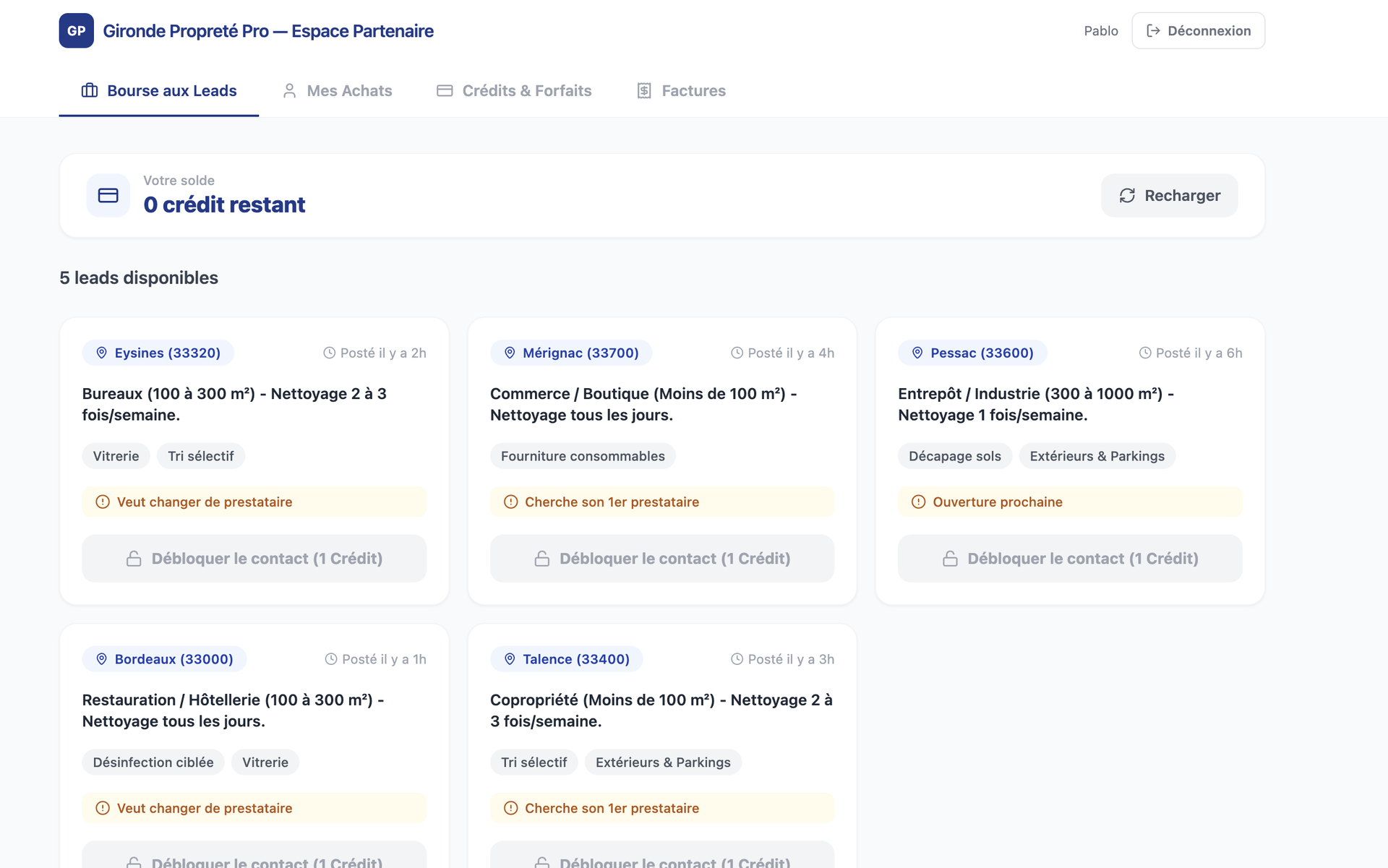Screen dimensions: 1388x868
Task: Open the Factures tab
Action: 681,90
